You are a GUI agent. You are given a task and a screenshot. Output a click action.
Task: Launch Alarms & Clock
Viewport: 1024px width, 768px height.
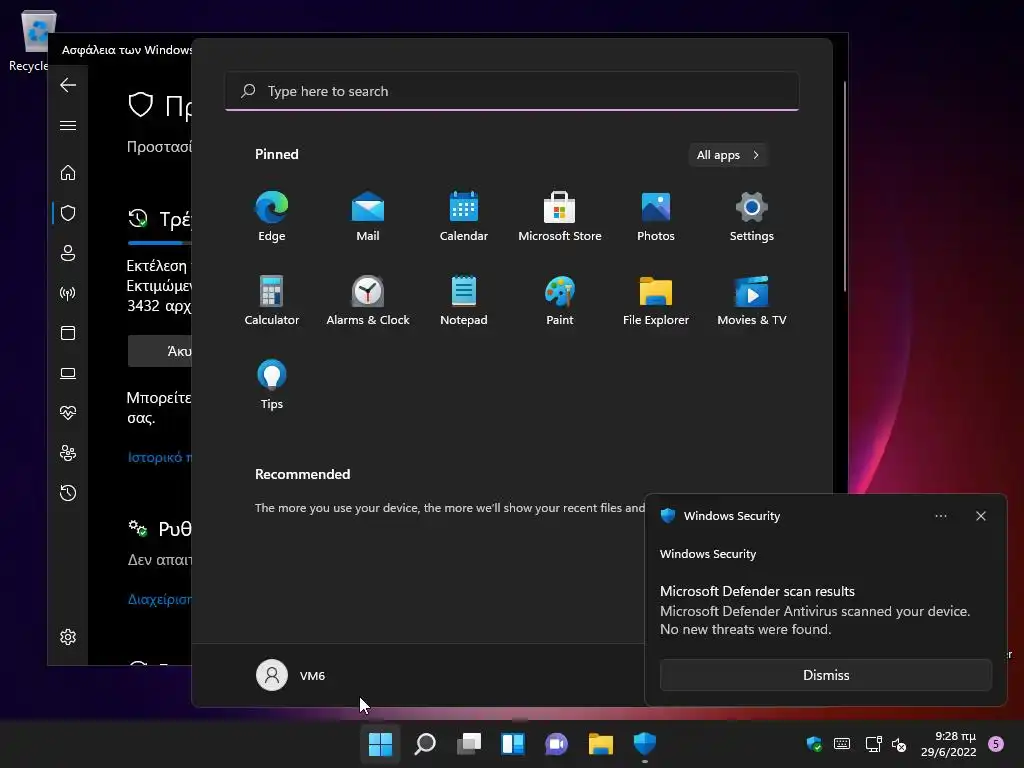click(368, 300)
